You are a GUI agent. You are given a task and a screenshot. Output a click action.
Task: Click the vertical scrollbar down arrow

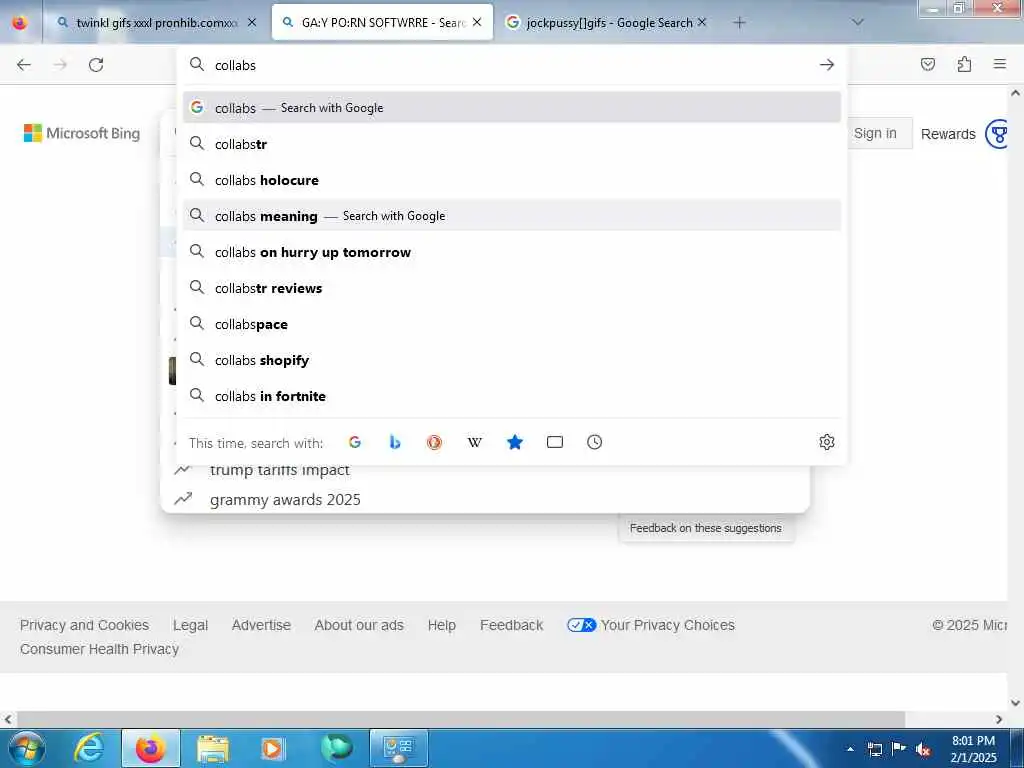coord(1015,703)
